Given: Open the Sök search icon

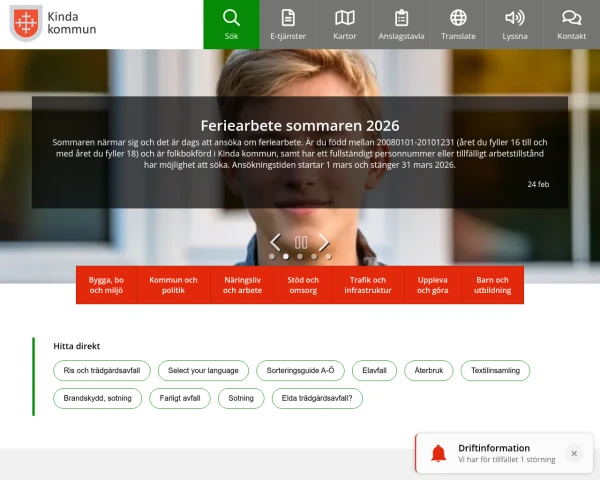Looking at the screenshot, I should pos(231,19).
